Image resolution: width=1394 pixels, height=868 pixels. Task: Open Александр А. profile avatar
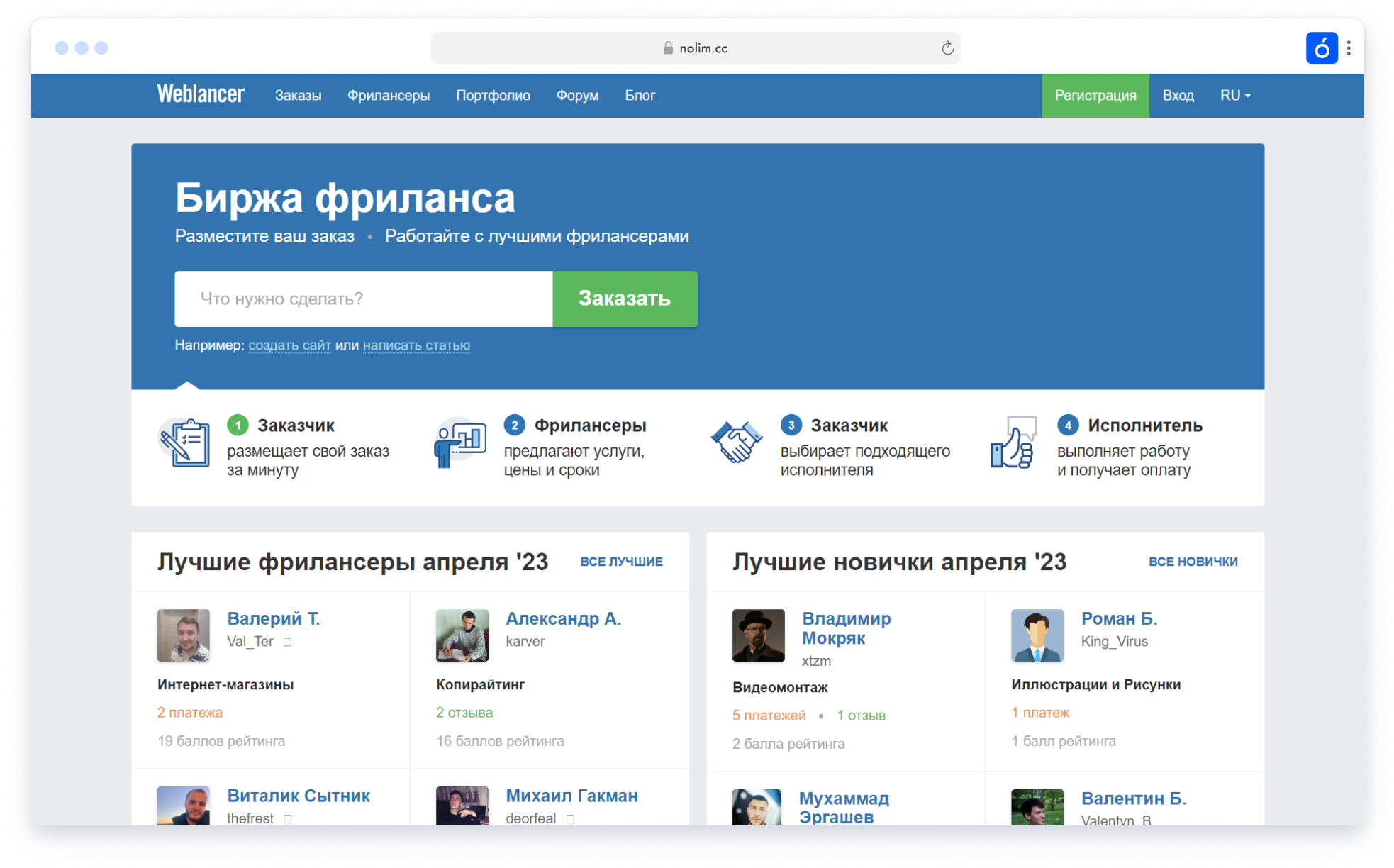(x=462, y=635)
